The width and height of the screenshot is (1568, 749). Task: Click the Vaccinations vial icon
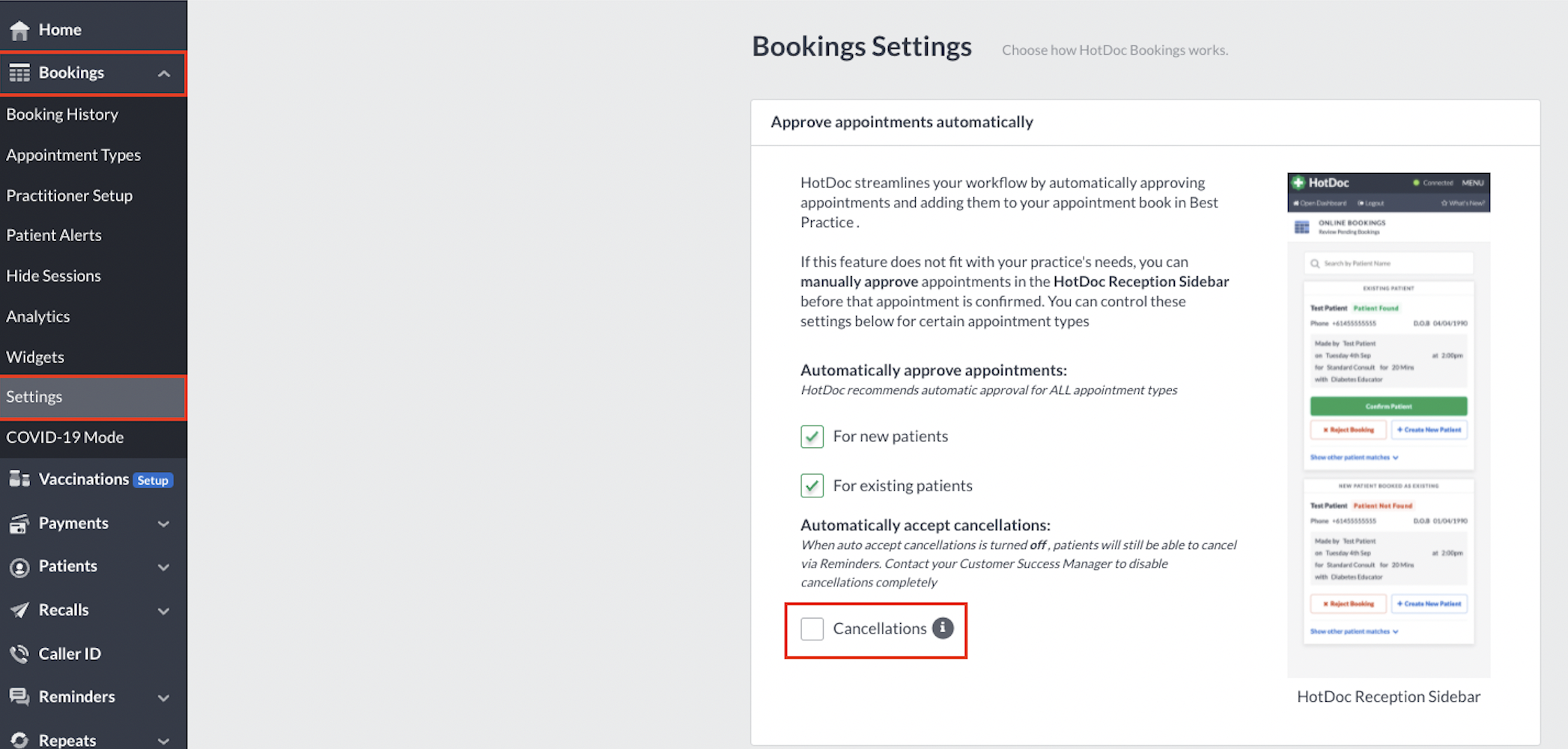pyautogui.click(x=19, y=479)
